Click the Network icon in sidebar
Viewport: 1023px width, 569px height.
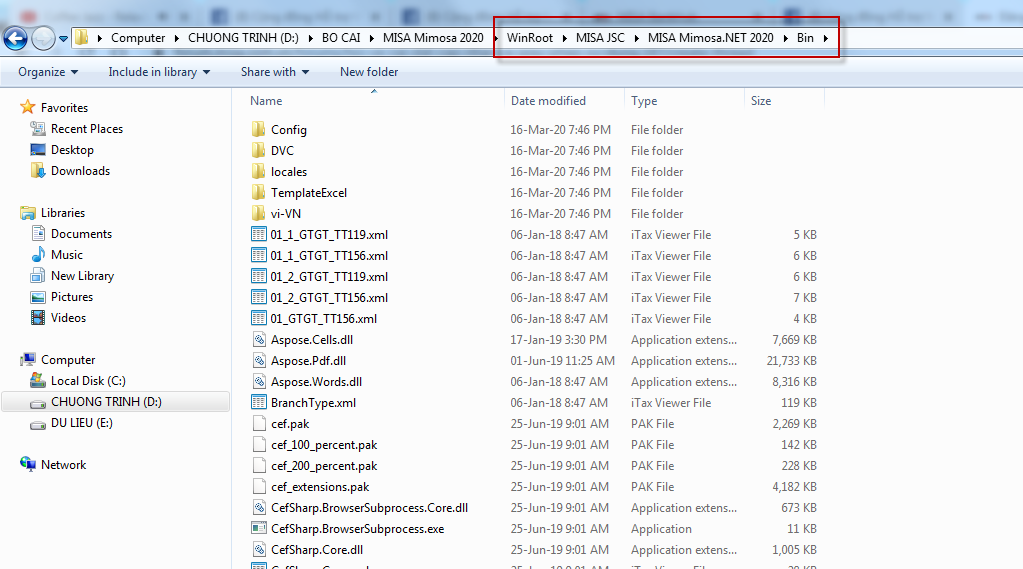27,464
